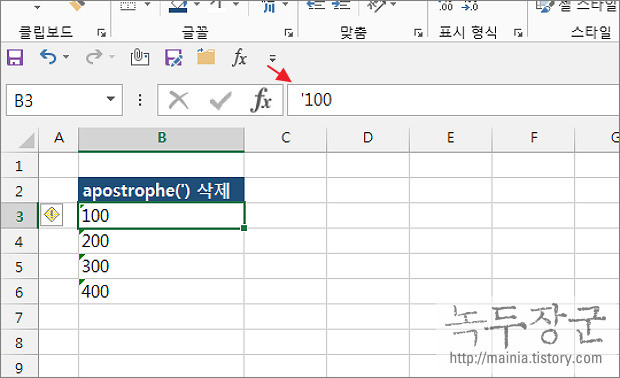Click the decrease indent icon
Viewport: 620px width, 378px height.
(x=316, y=5)
